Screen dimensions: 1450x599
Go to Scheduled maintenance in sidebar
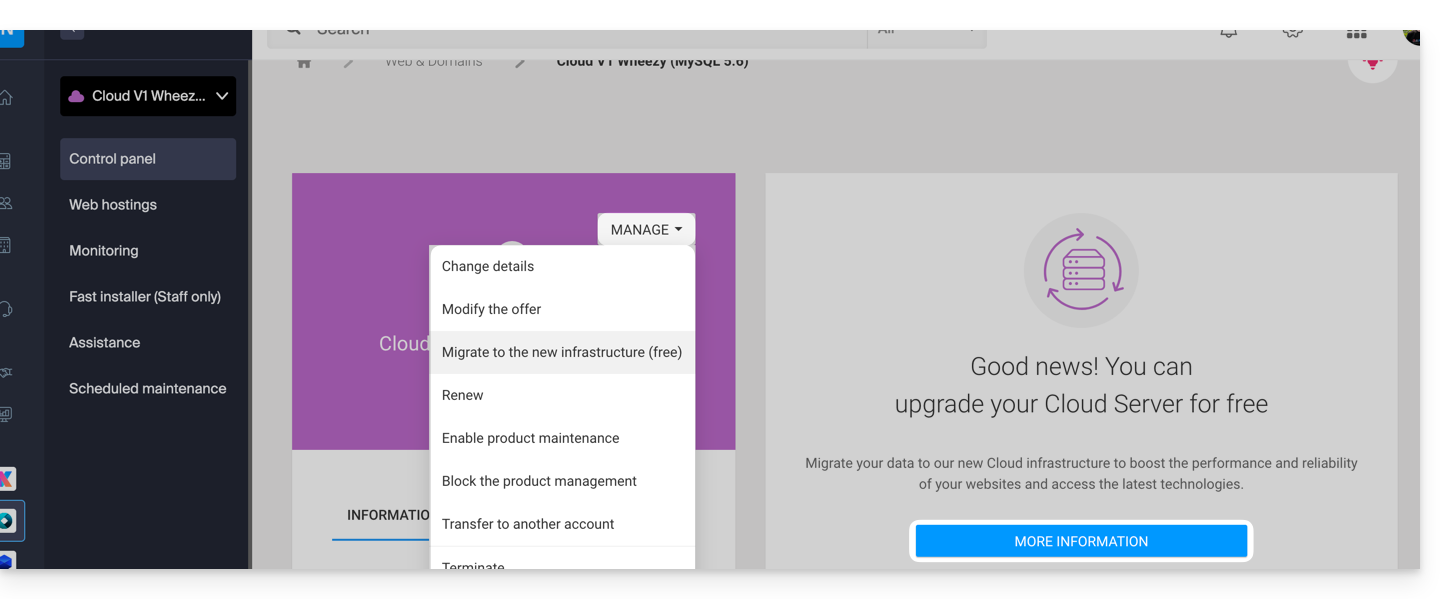[x=147, y=388]
